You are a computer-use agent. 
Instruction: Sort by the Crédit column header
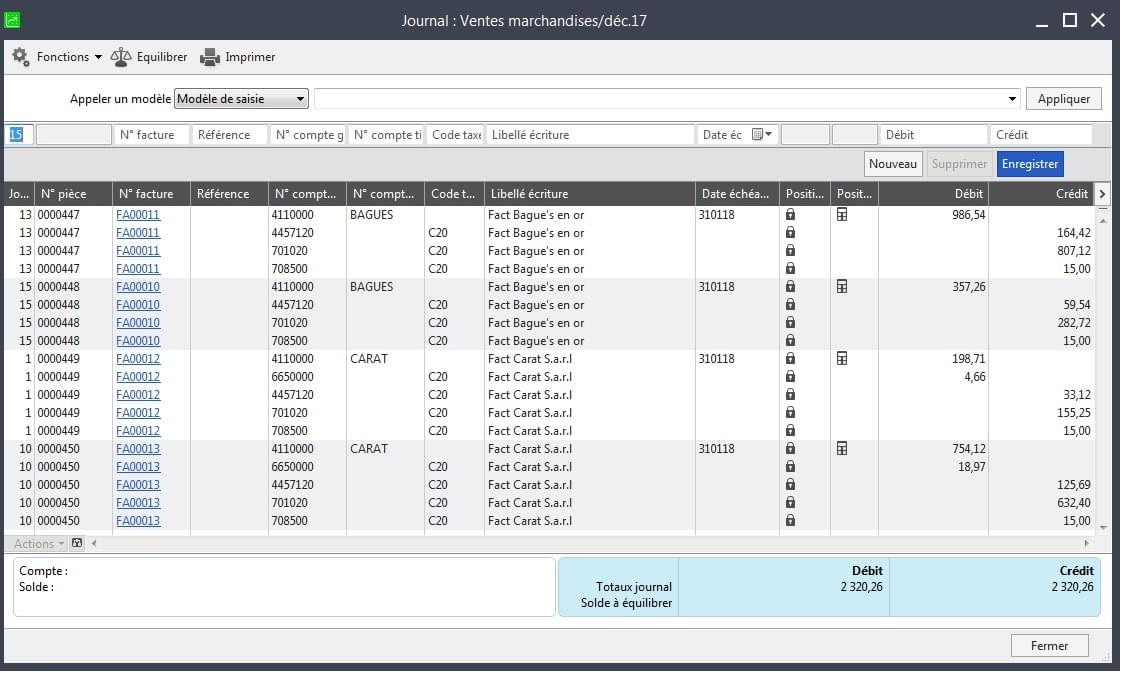pos(1041,194)
